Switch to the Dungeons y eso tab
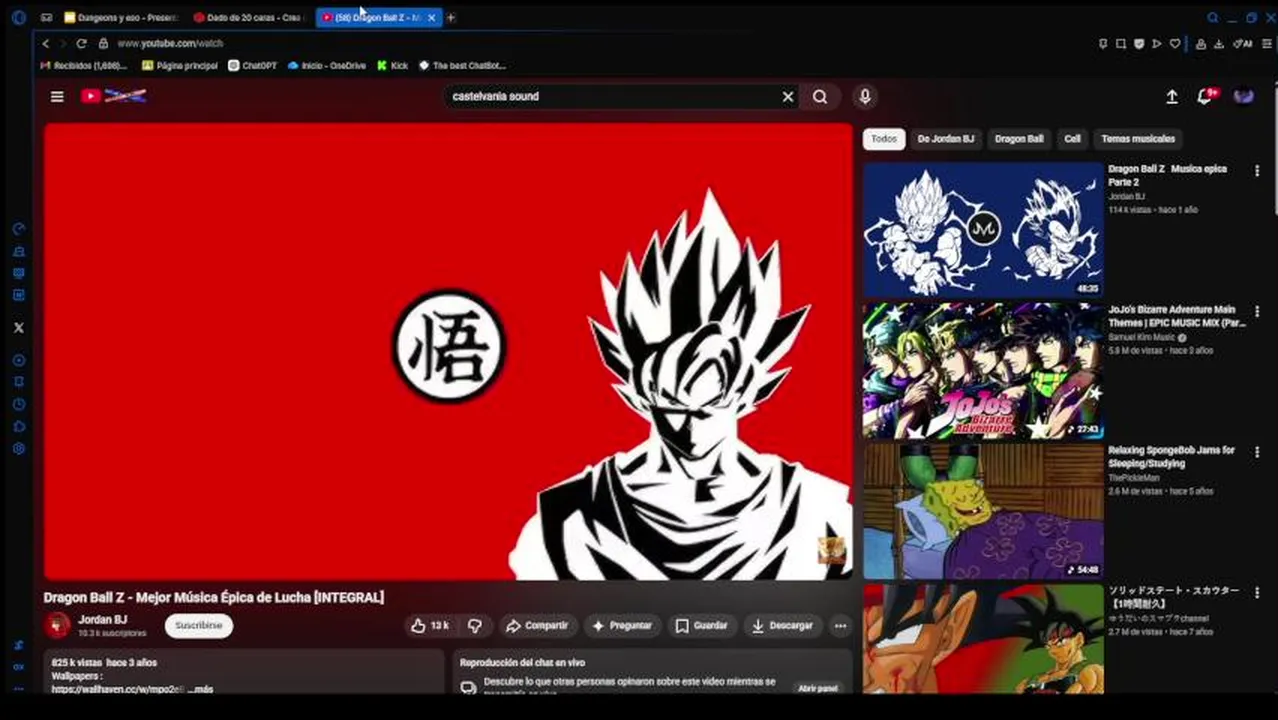The height and width of the screenshot is (720, 1278). (121, 17)
